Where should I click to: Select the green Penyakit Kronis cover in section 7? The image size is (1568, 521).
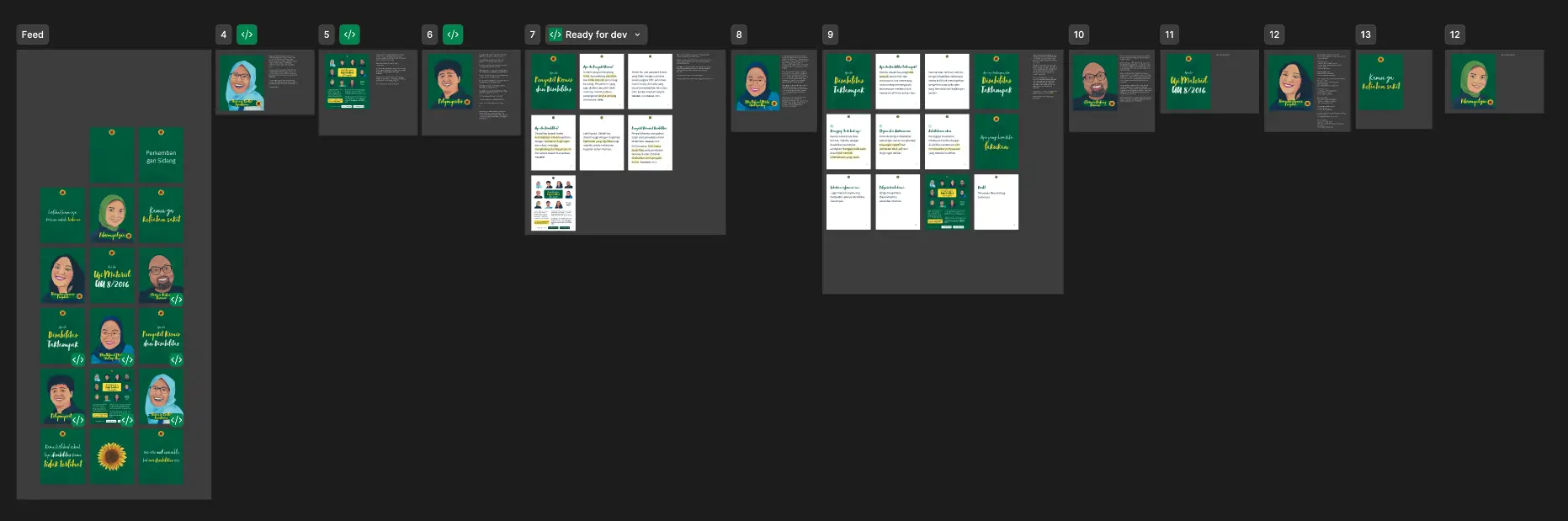click(553, 82)
